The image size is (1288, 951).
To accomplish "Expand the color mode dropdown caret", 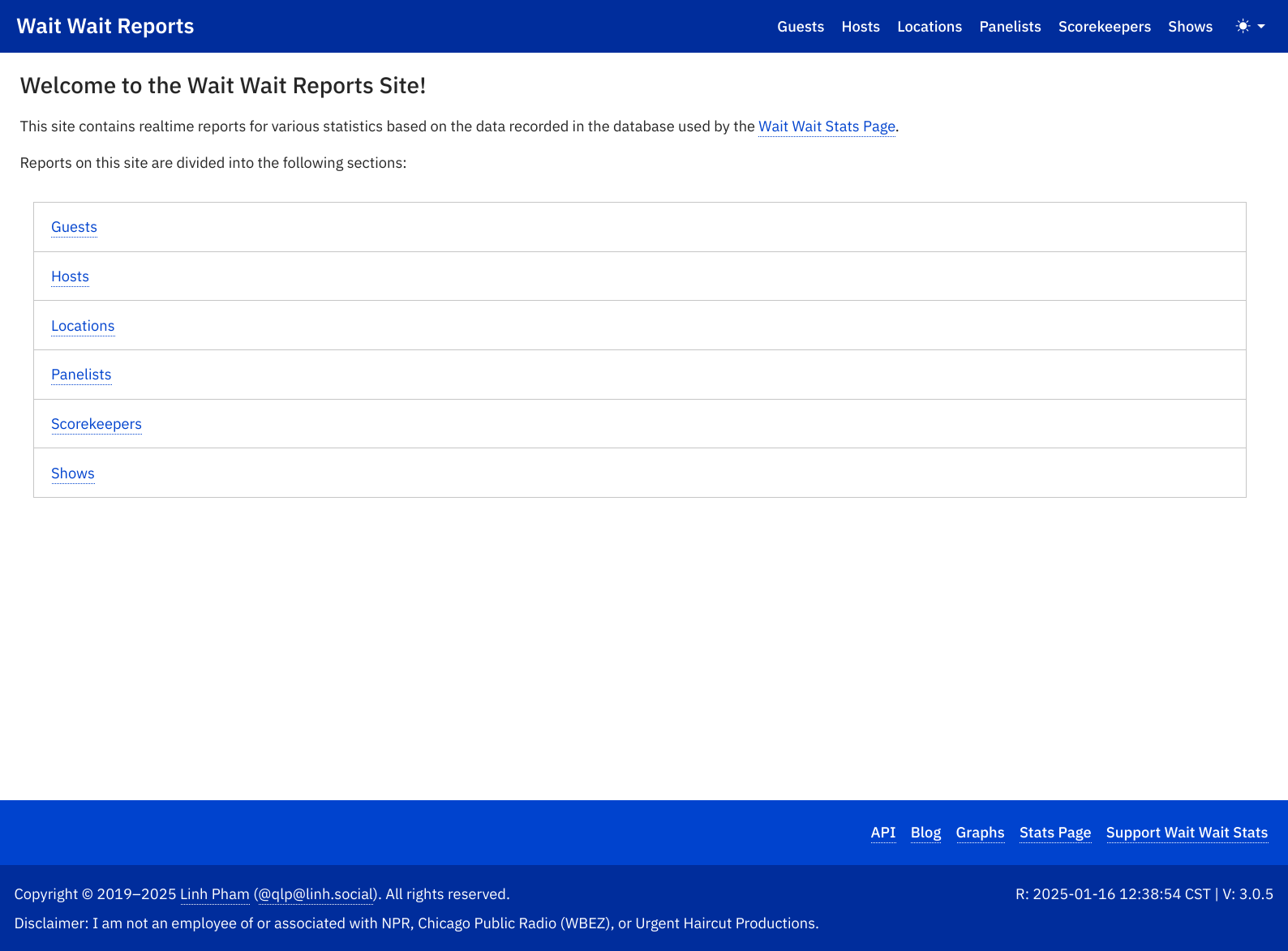I will [x=1261, y=27].
